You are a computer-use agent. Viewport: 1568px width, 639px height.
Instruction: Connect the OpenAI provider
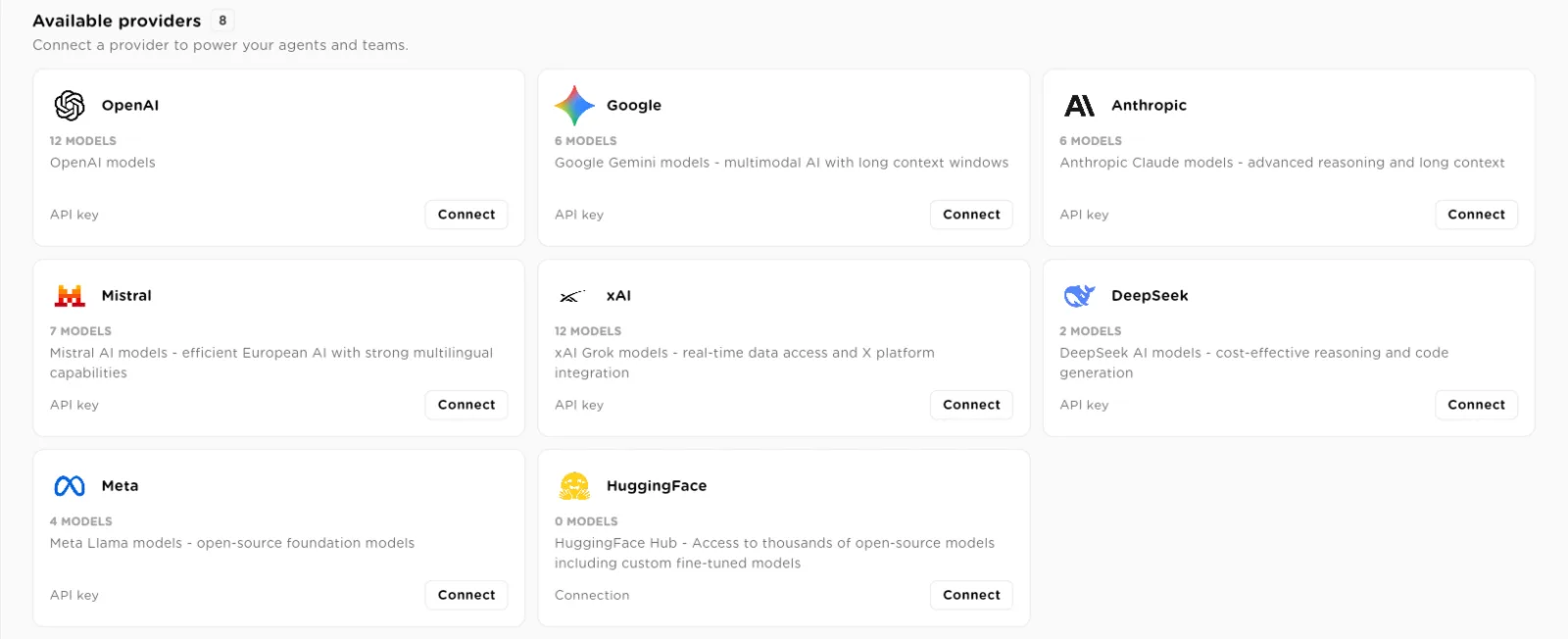[466, 215]
